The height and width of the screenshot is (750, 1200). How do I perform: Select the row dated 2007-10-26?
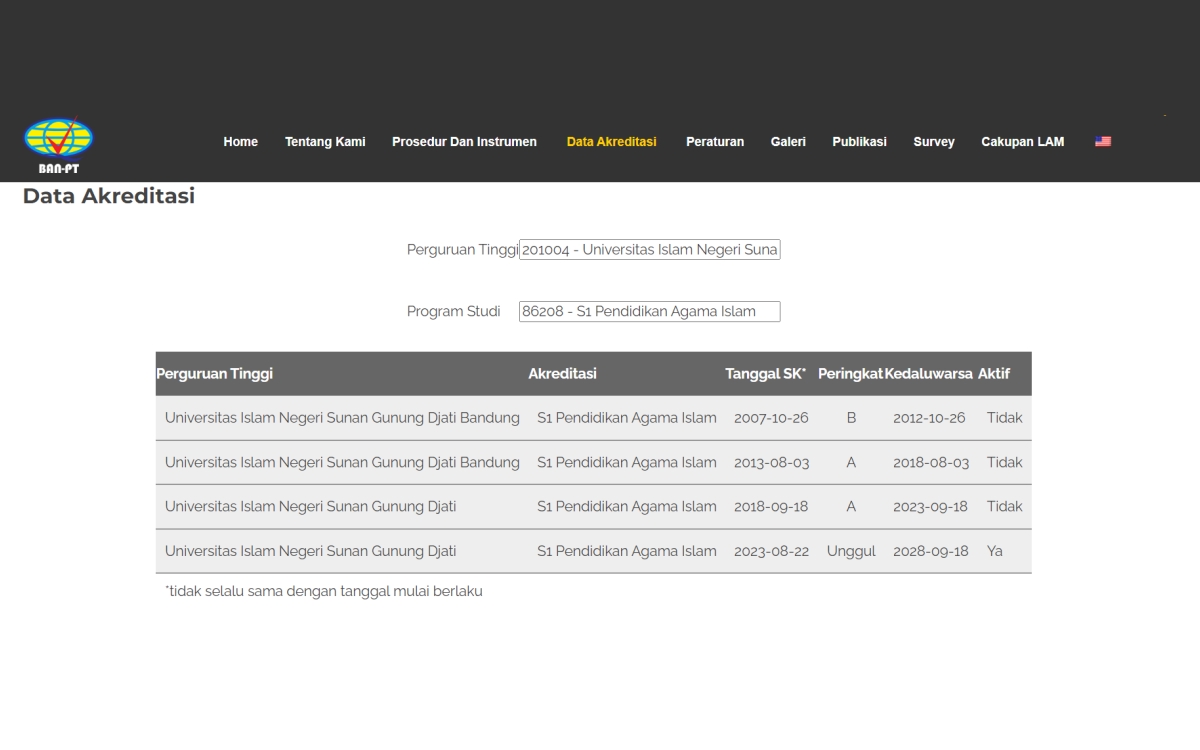tap(593, 418)
